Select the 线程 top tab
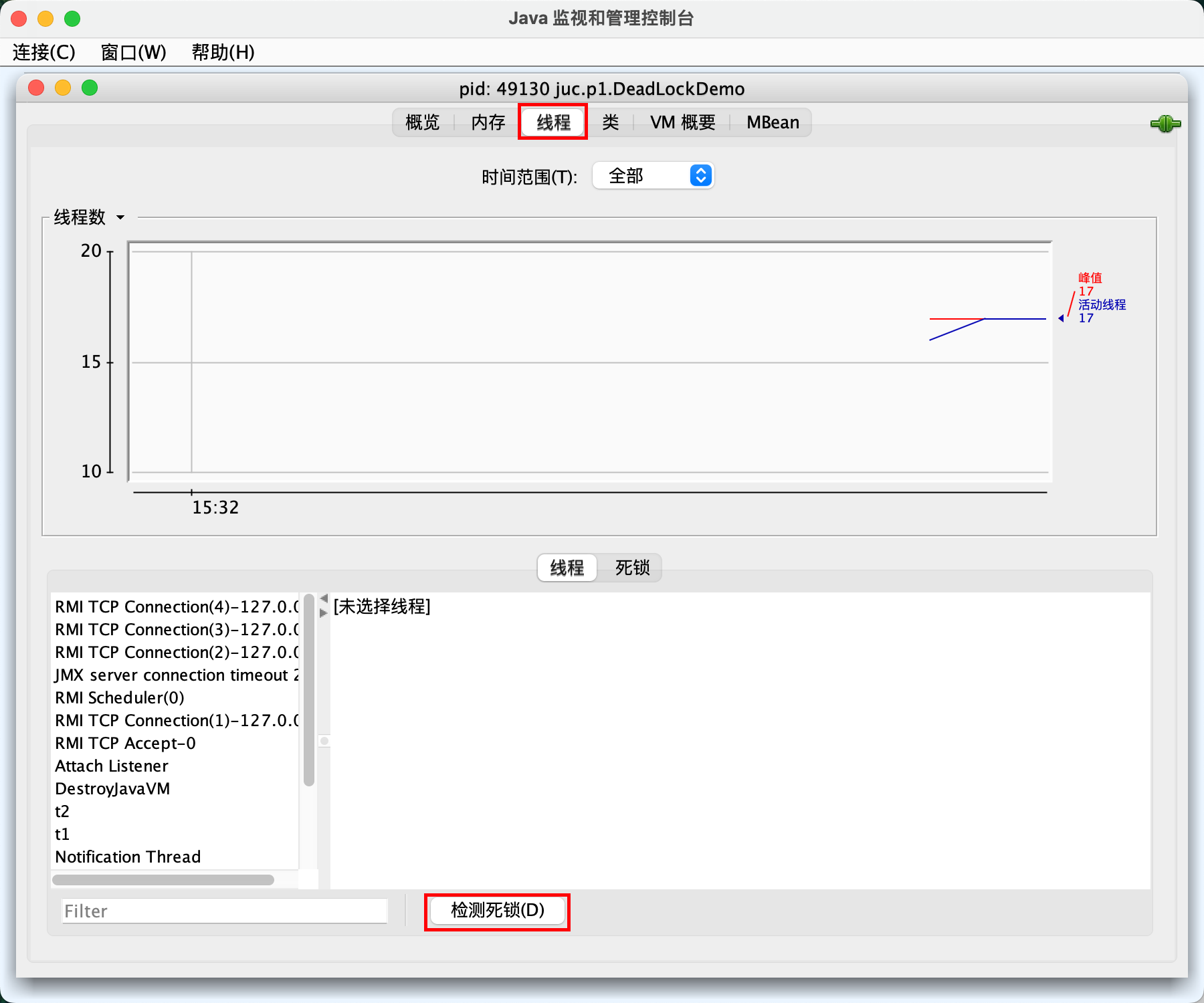 553,122
